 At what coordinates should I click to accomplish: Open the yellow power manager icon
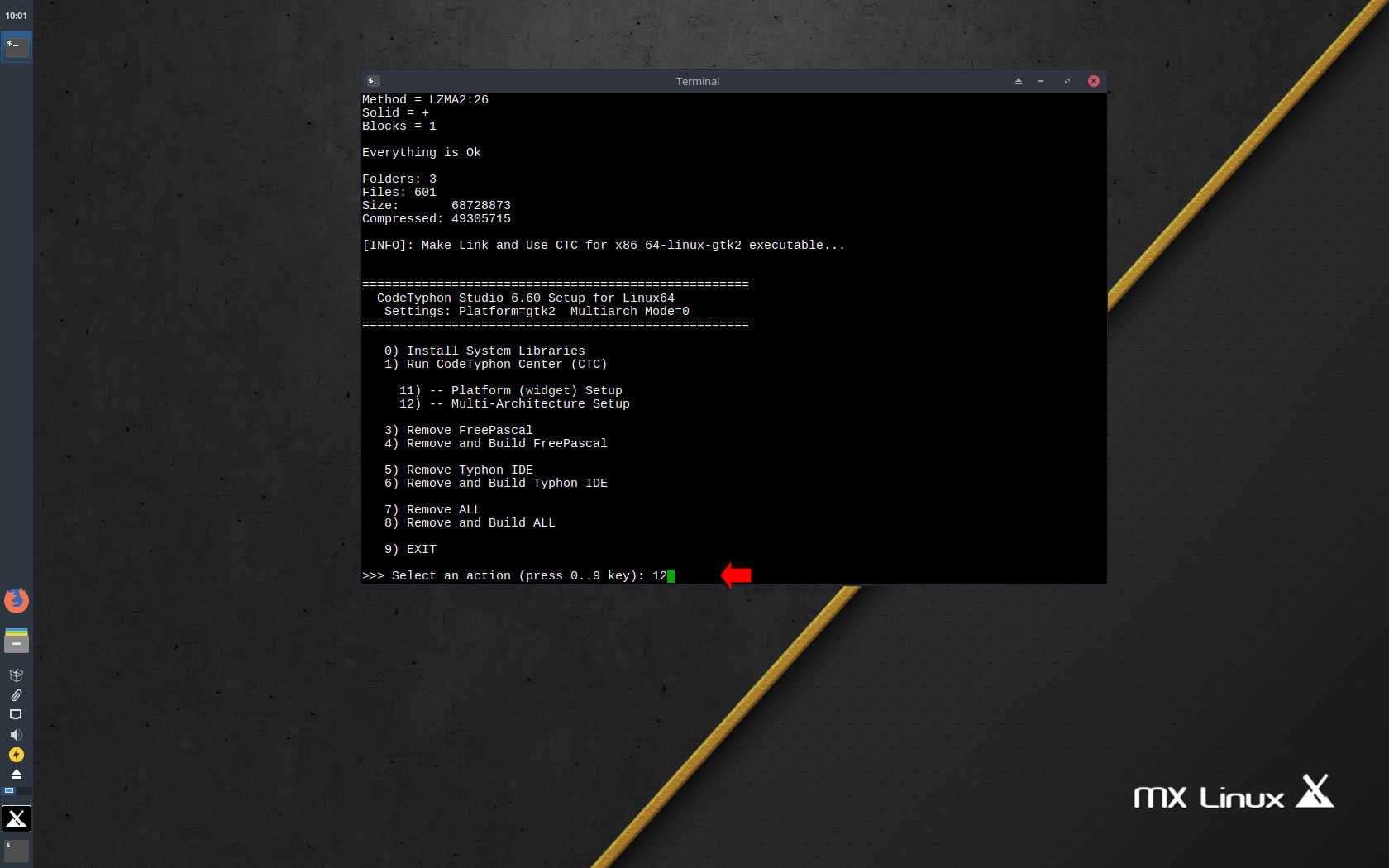16,755
